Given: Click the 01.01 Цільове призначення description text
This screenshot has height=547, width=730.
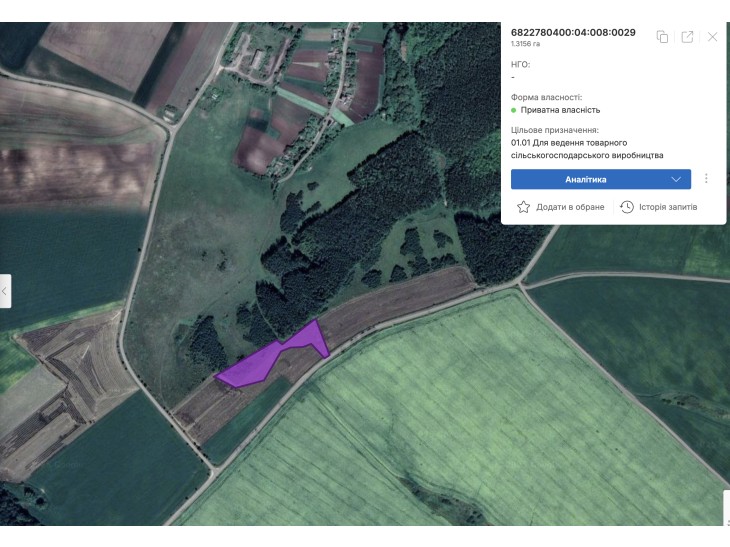Looking at the screenshot, I should coord(587,149).
